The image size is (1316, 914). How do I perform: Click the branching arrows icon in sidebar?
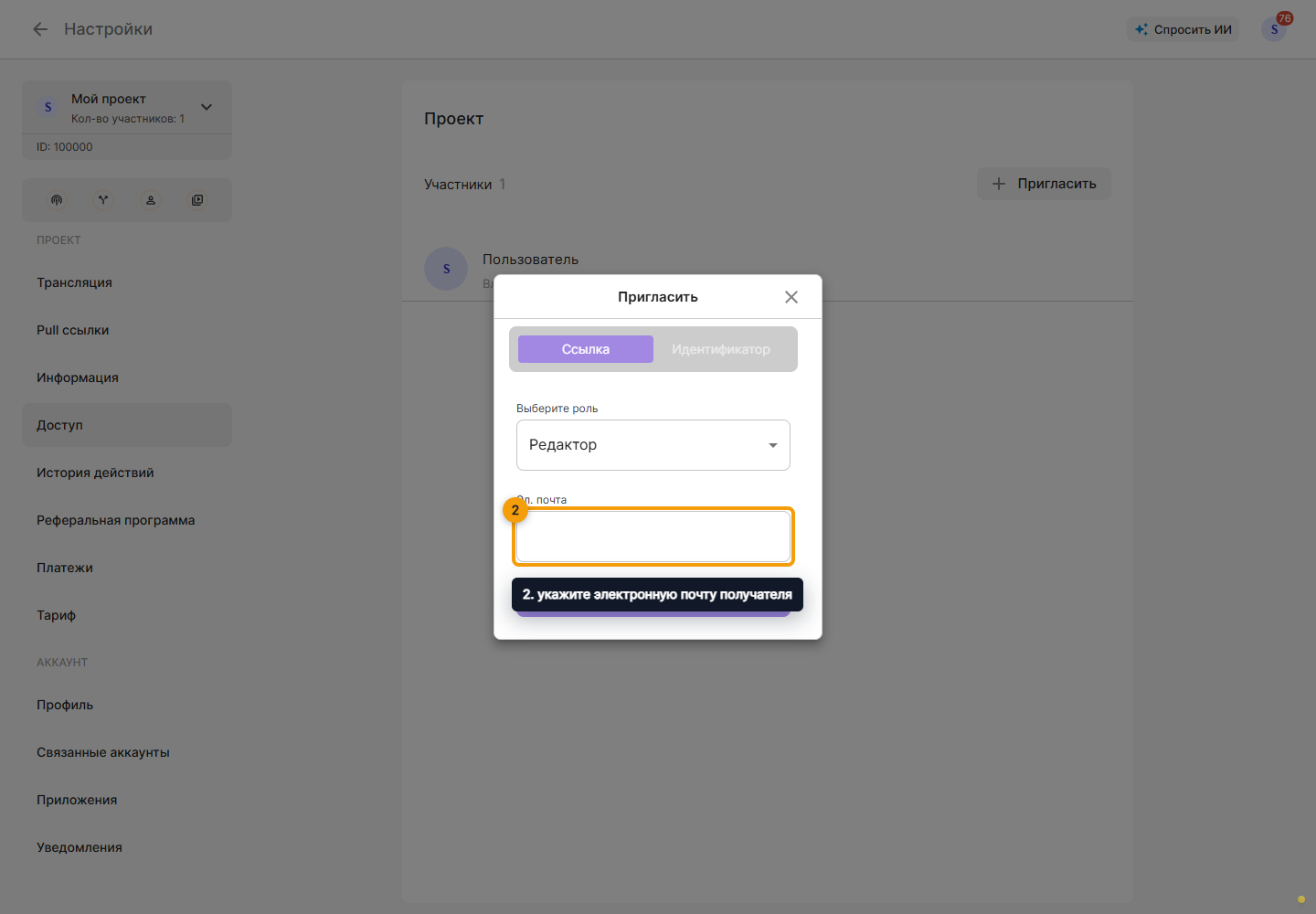point(103,200)
